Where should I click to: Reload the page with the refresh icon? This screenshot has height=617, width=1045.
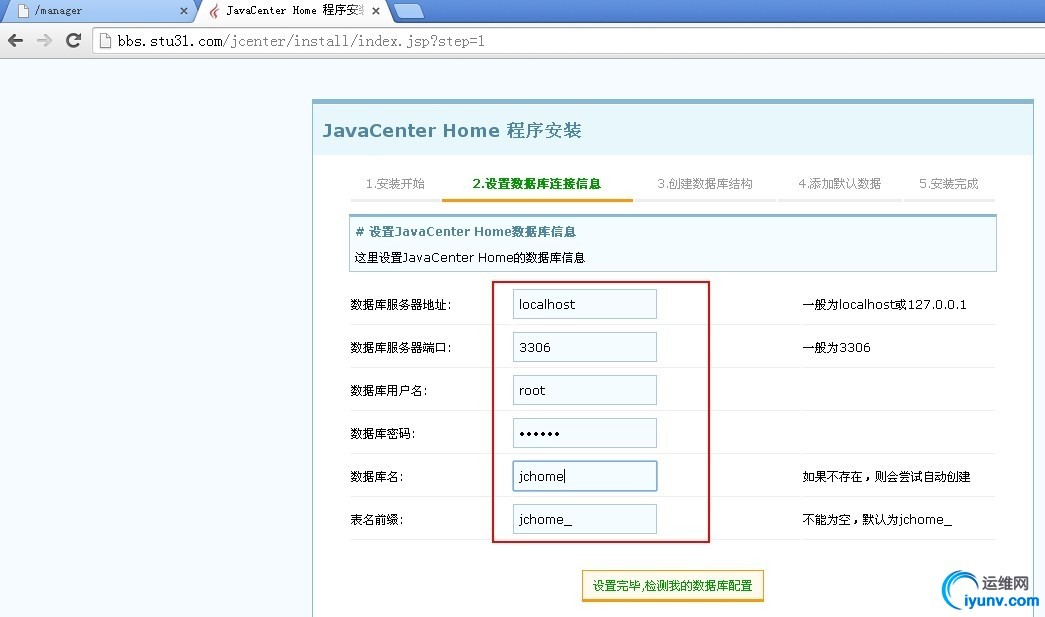(74, 41)
